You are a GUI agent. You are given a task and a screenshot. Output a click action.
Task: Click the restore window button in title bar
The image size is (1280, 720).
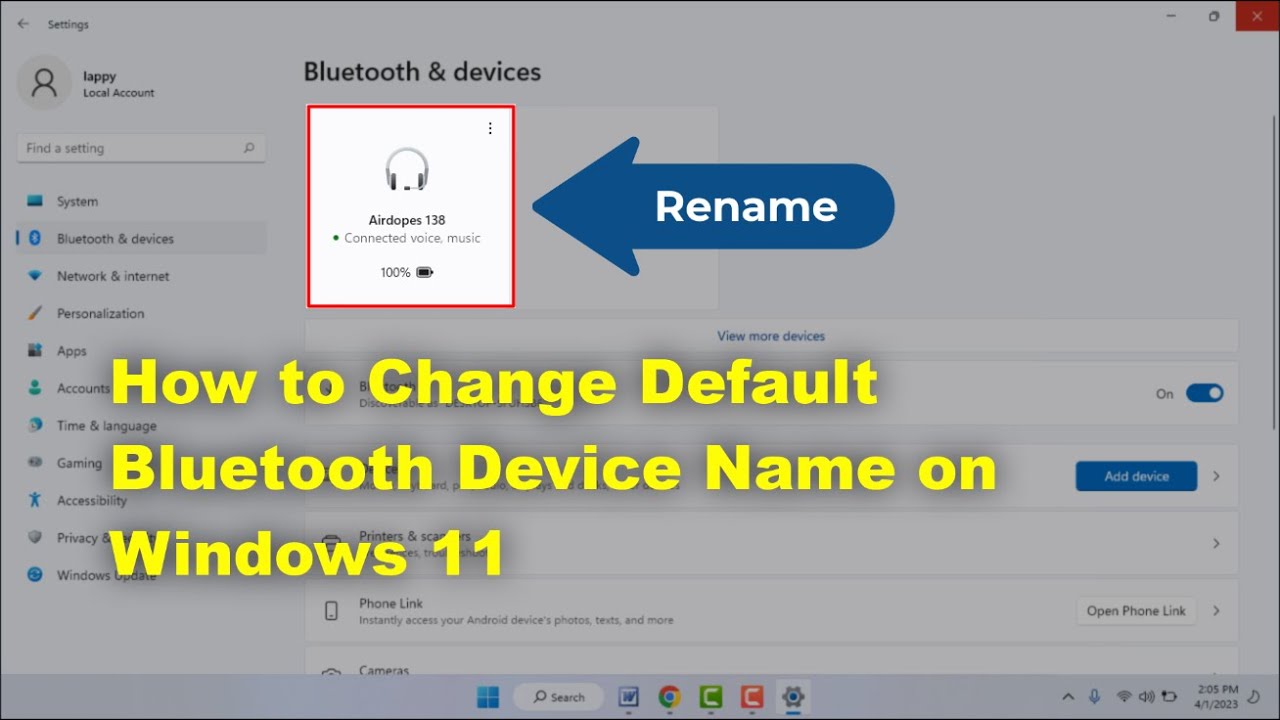coord(1214,16)
